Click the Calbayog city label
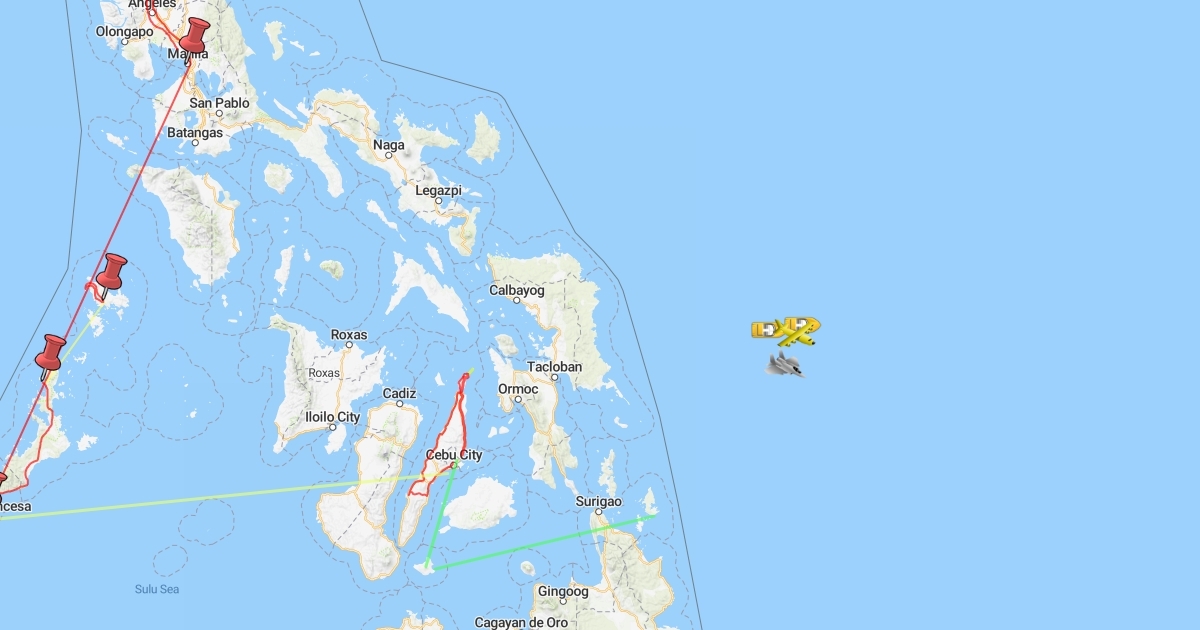Viewport: 1200px width, 630px height. pyautogui.click(x=516, y=291)
